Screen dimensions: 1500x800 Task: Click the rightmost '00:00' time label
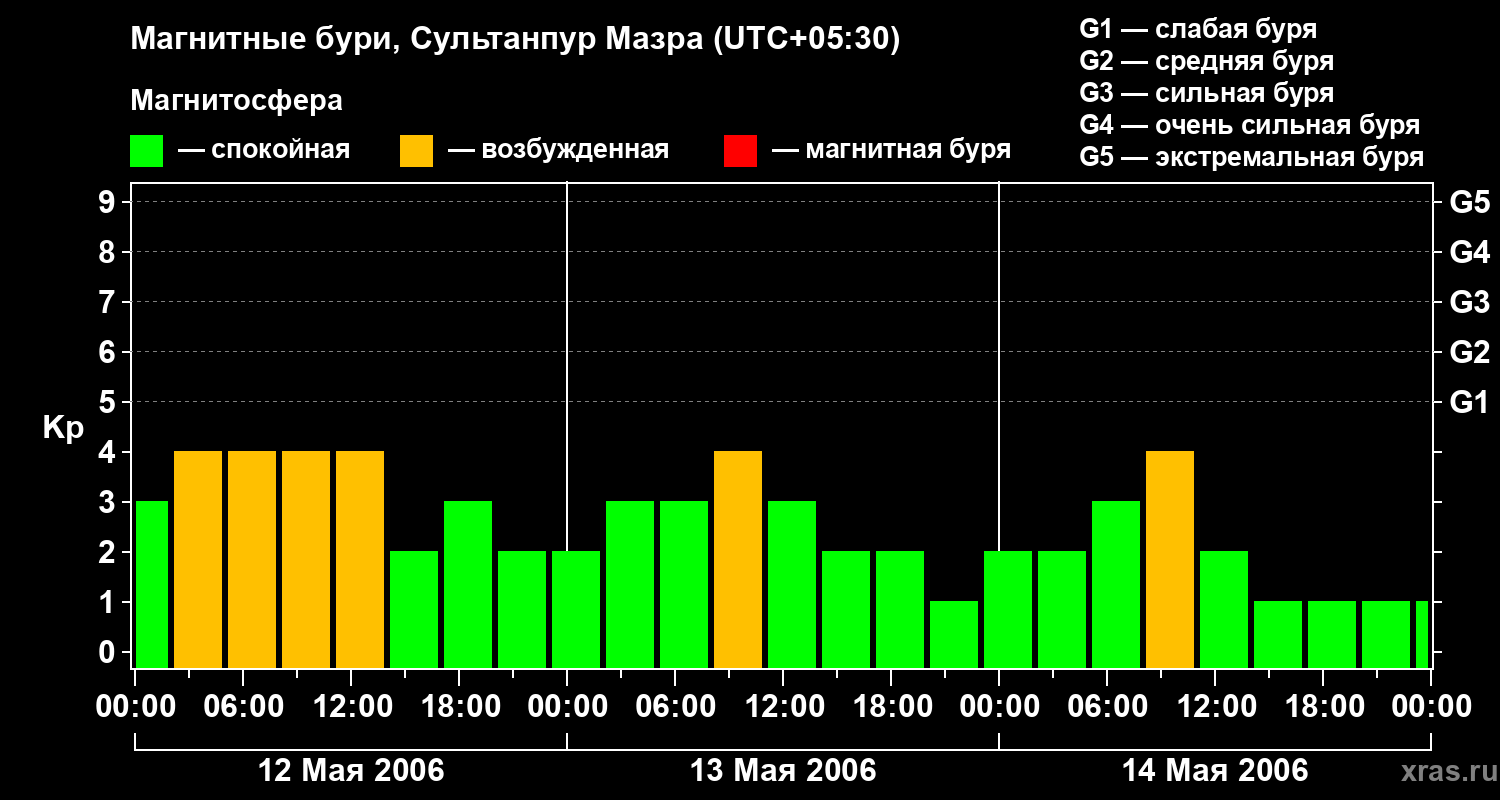coord(1431,707)
